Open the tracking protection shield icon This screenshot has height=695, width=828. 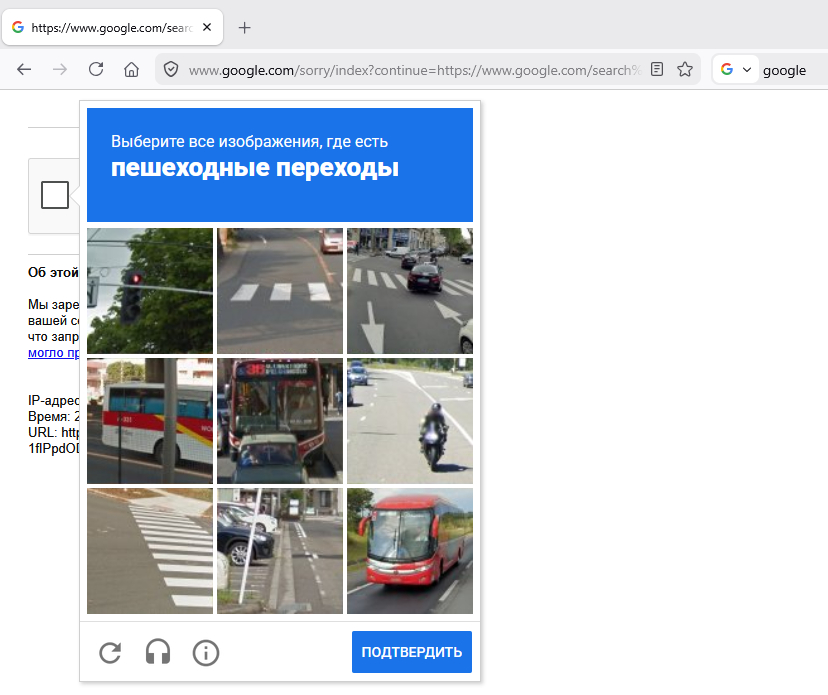click(171, 70)
